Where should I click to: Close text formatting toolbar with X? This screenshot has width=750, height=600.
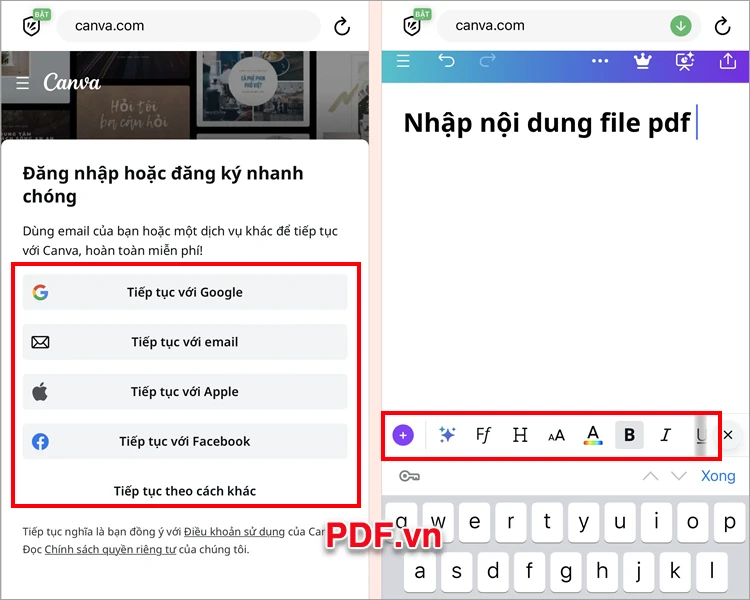click(x=728, y=435)
